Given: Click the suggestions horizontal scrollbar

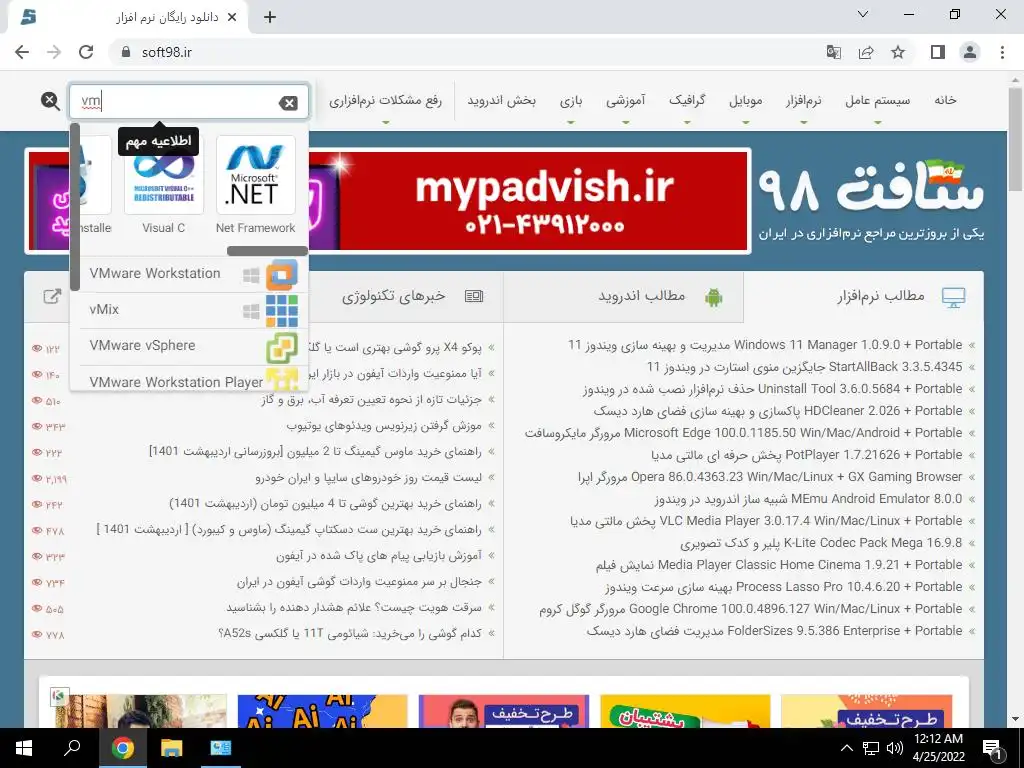Looking at the screenshot, I should [267, 251].
